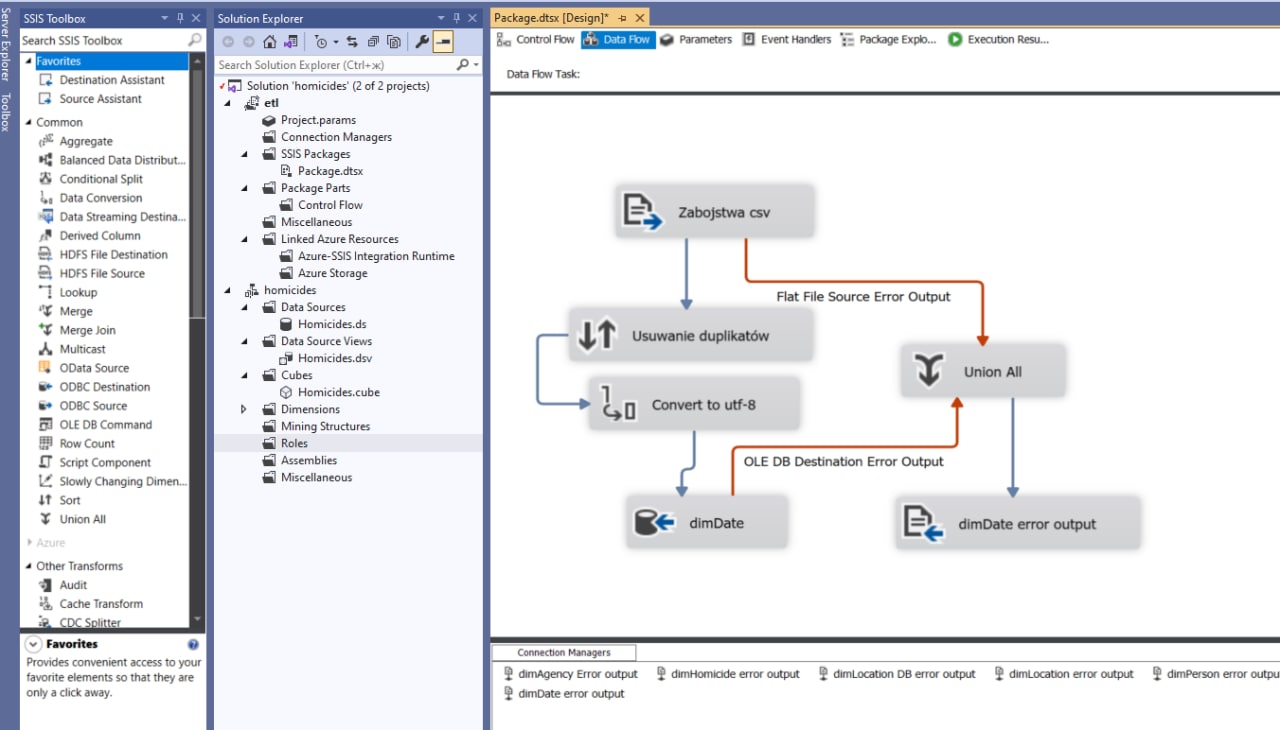The height and width of the screenshot is (730, 1280).
Task: Collapse the Other Transforms toolbox group
Action: click(28, 566)
